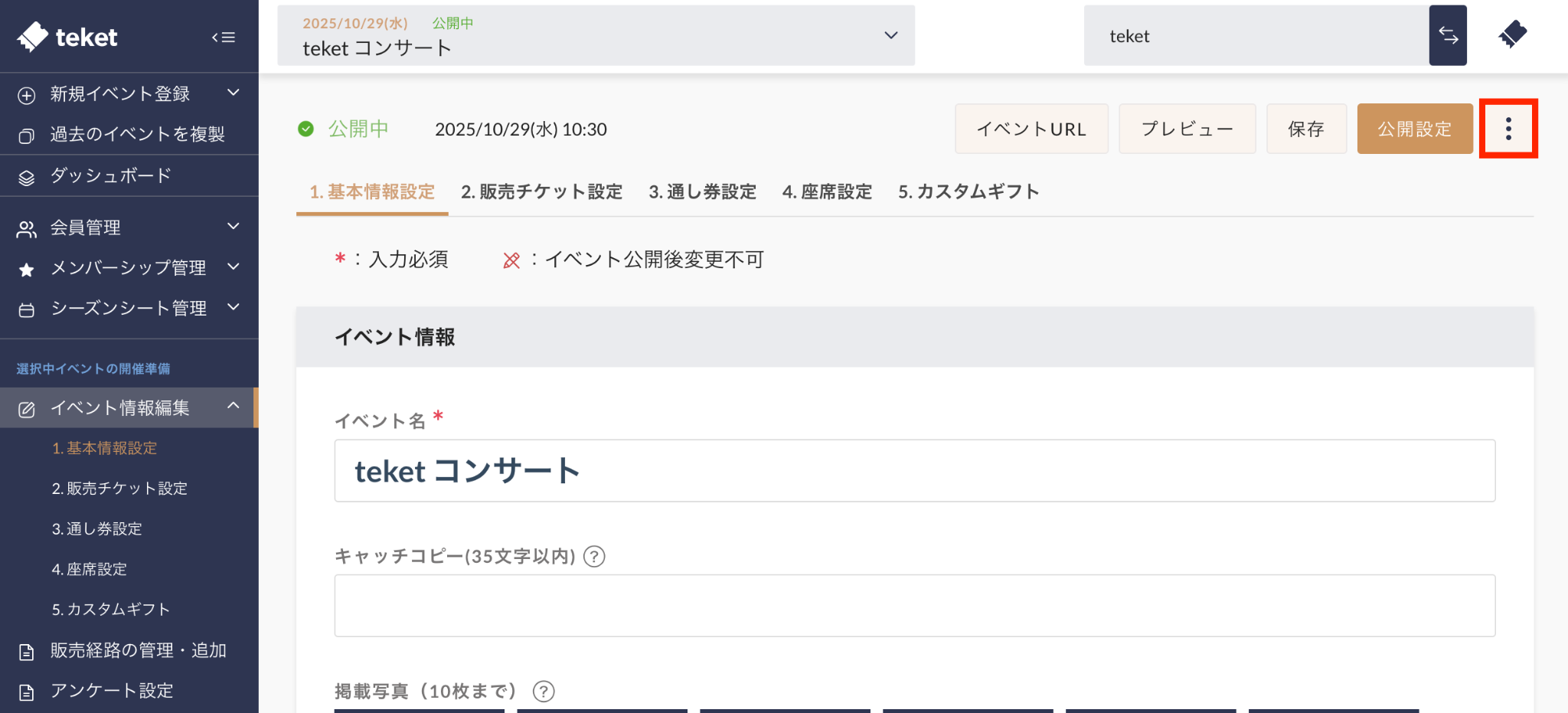Click the ticket icon in top-right corner
Image resolution: width=1568 pixels, height=713 pixels.
(x=1512, y=35)
